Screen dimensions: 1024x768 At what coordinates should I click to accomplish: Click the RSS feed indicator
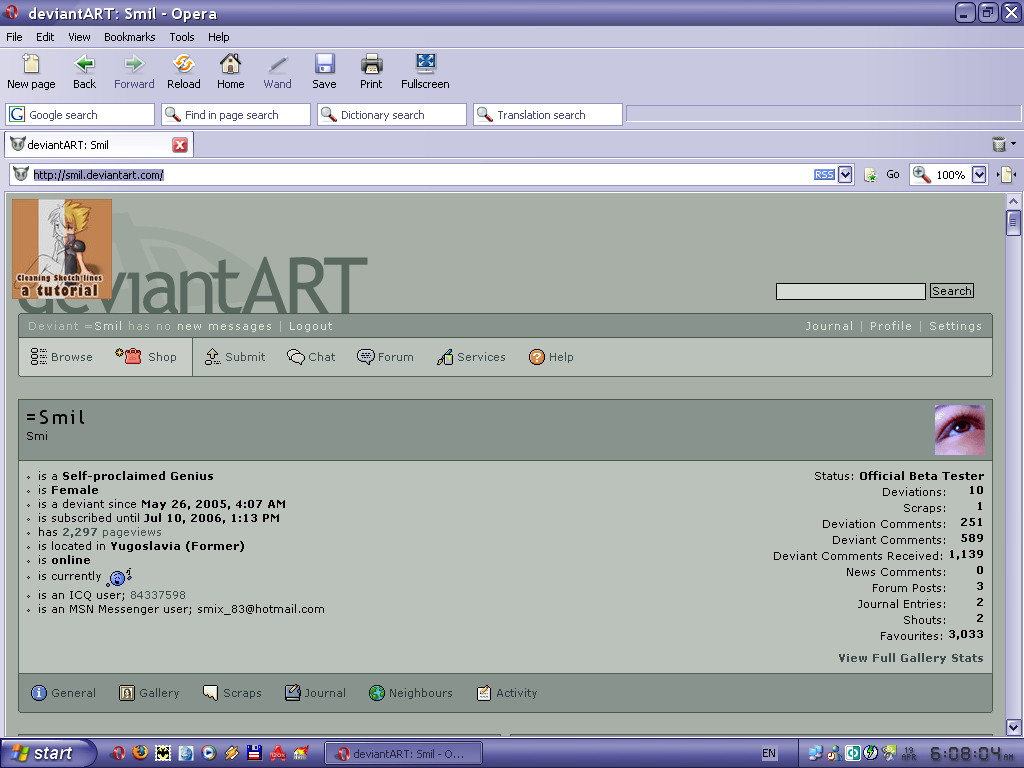[824, 175]
